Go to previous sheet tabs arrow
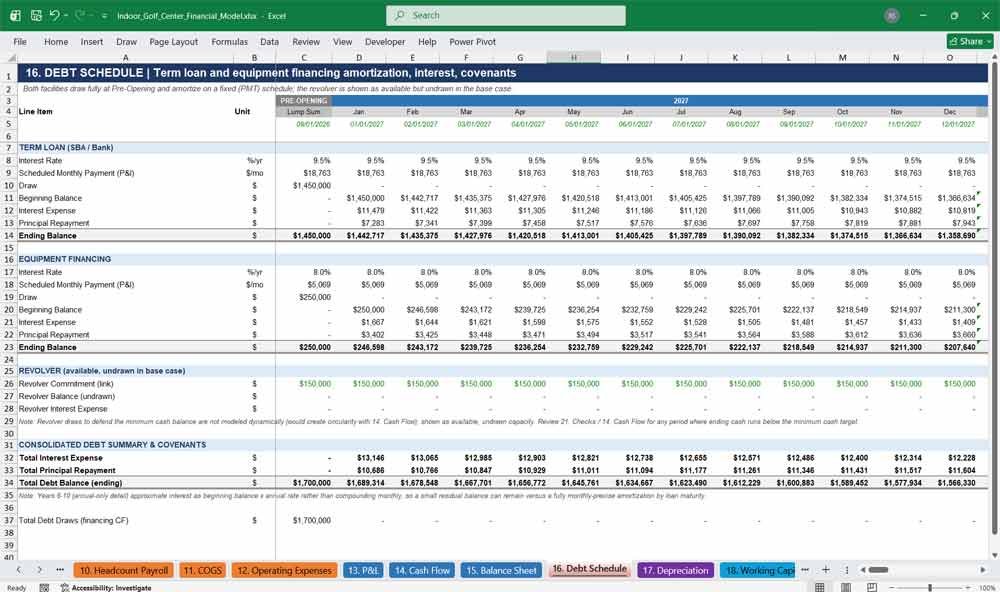The height and width of the screenshot is (592, 1000). tap(18, 570)
